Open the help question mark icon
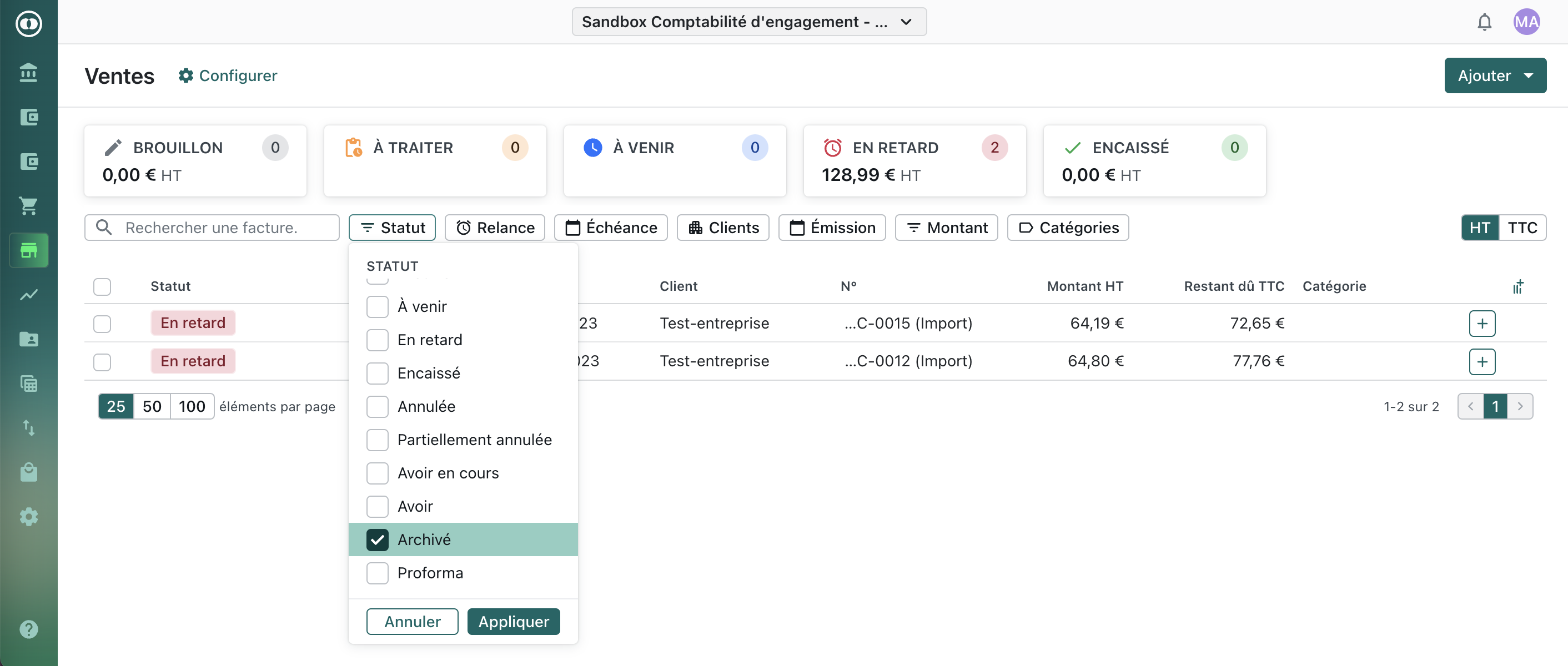 (x=28, y=629)
